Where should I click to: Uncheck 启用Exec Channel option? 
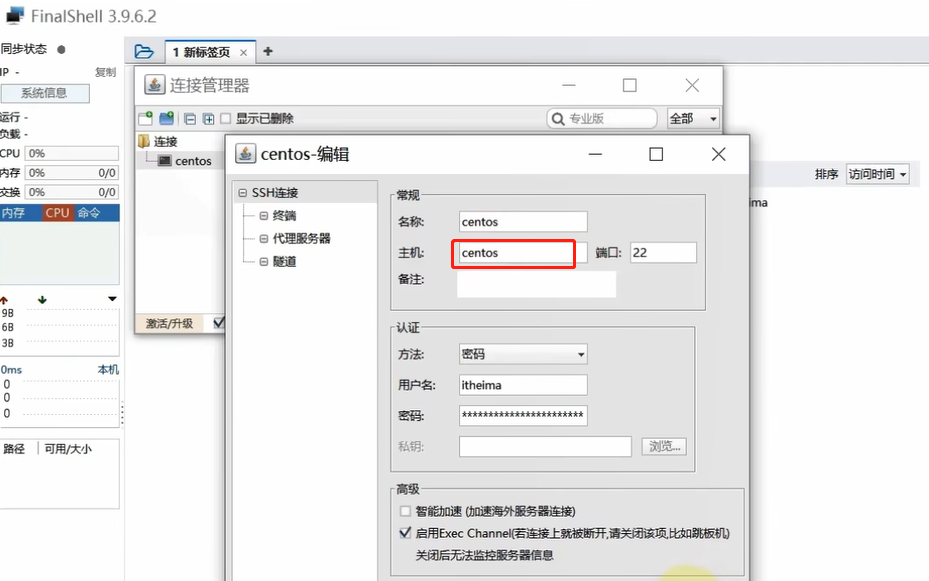pyautogui.click(x=405, y=532)
